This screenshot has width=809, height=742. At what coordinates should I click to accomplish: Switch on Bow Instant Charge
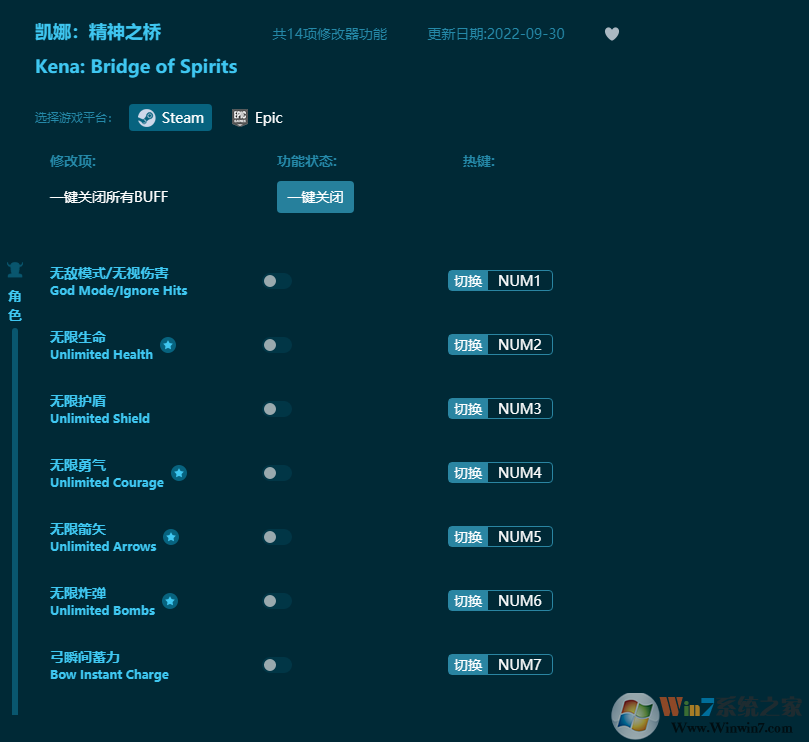pos(277,665)
